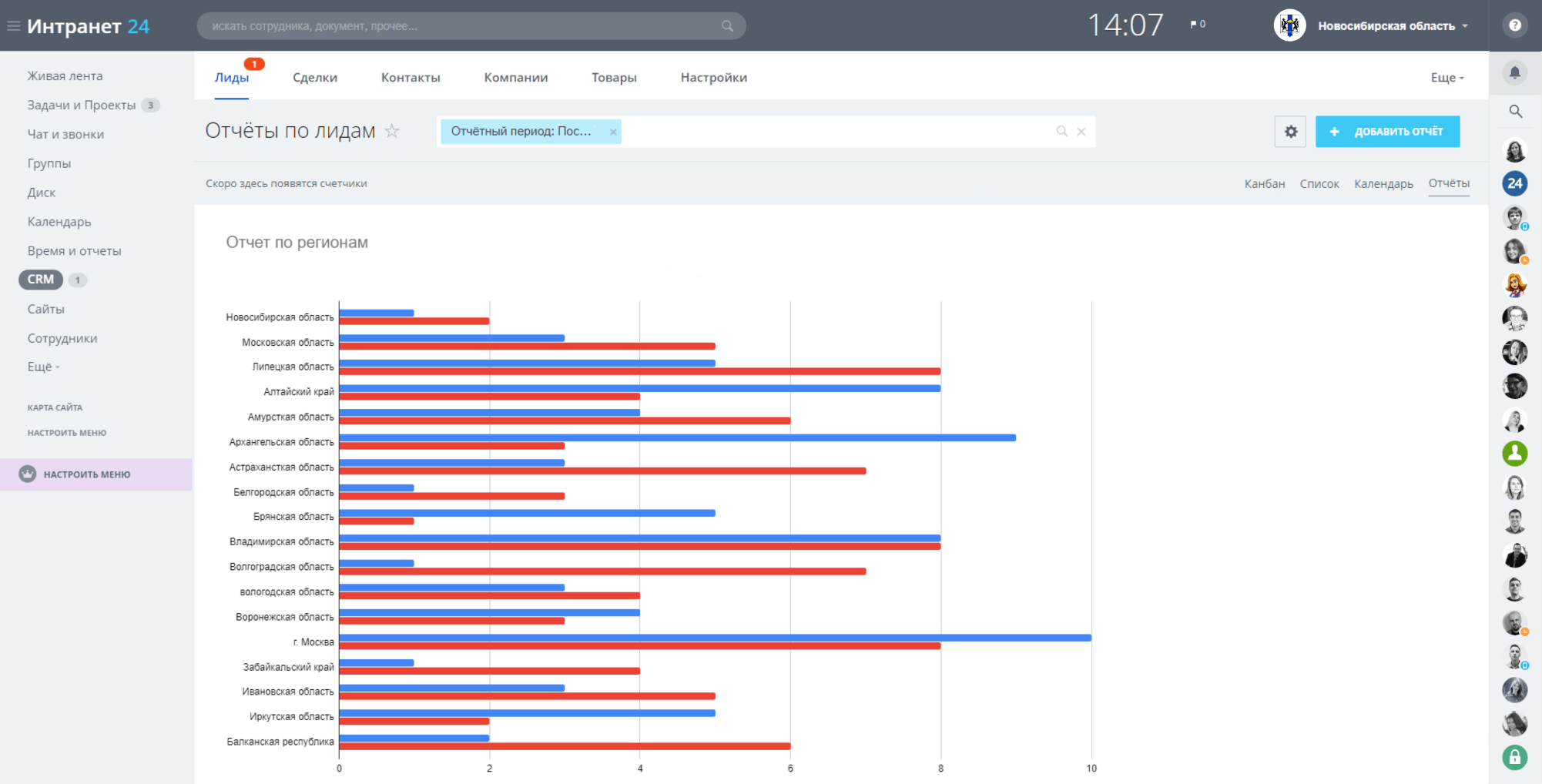Click the green lock icon at bottom right

tap(1514, 757)
